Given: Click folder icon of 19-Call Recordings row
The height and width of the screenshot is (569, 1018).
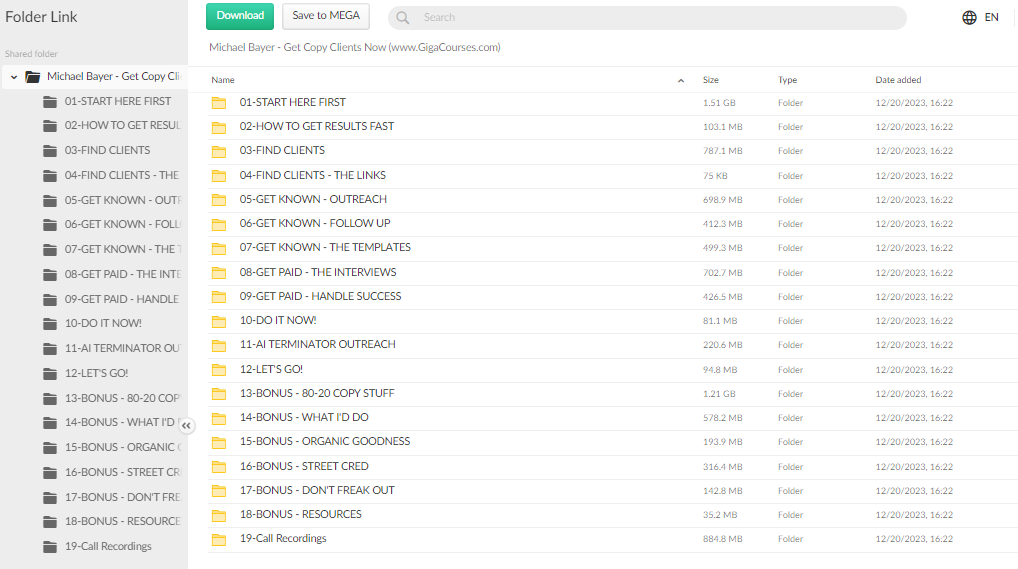Looking at the screenshot, I should 219,539.
